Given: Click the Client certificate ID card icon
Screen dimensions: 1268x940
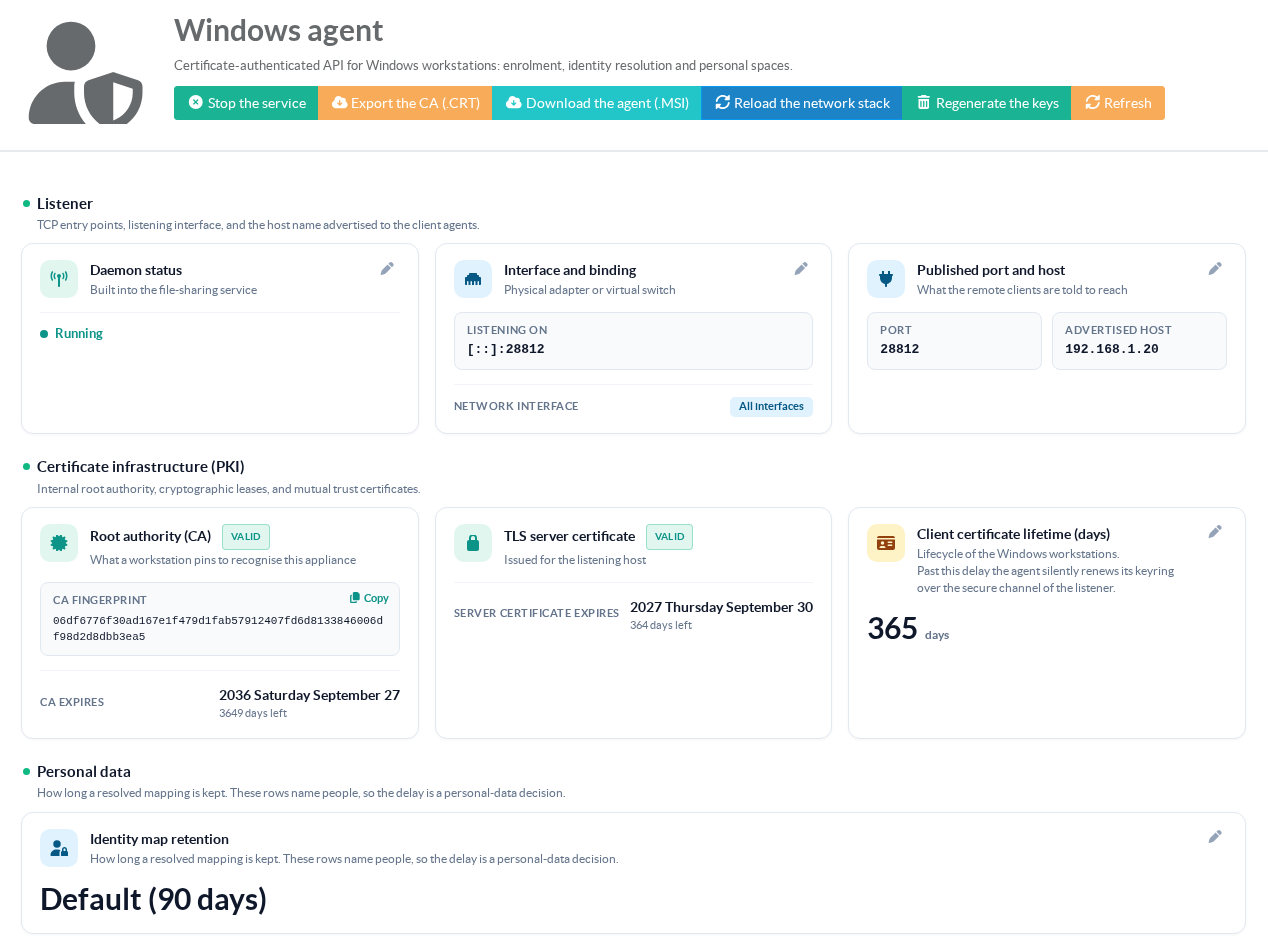Looking at the screenshot, I should tap(886, 543).
